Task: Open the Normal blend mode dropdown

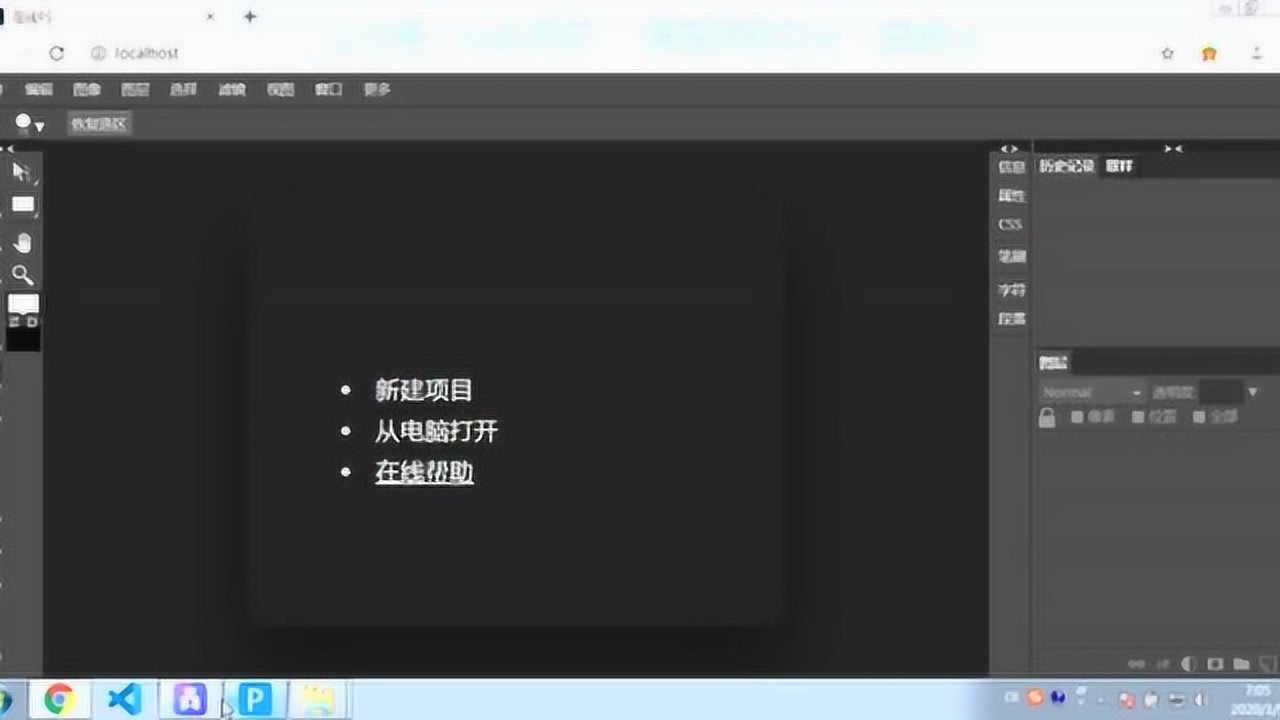Action: pyautogui.click(x=1092, y=393)
